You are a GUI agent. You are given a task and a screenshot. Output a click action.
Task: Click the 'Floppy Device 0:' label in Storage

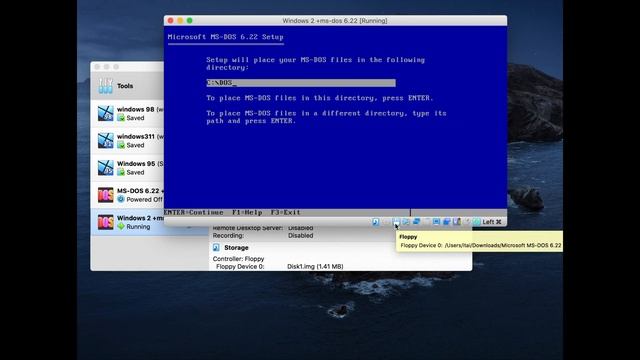tap(240, 267)
